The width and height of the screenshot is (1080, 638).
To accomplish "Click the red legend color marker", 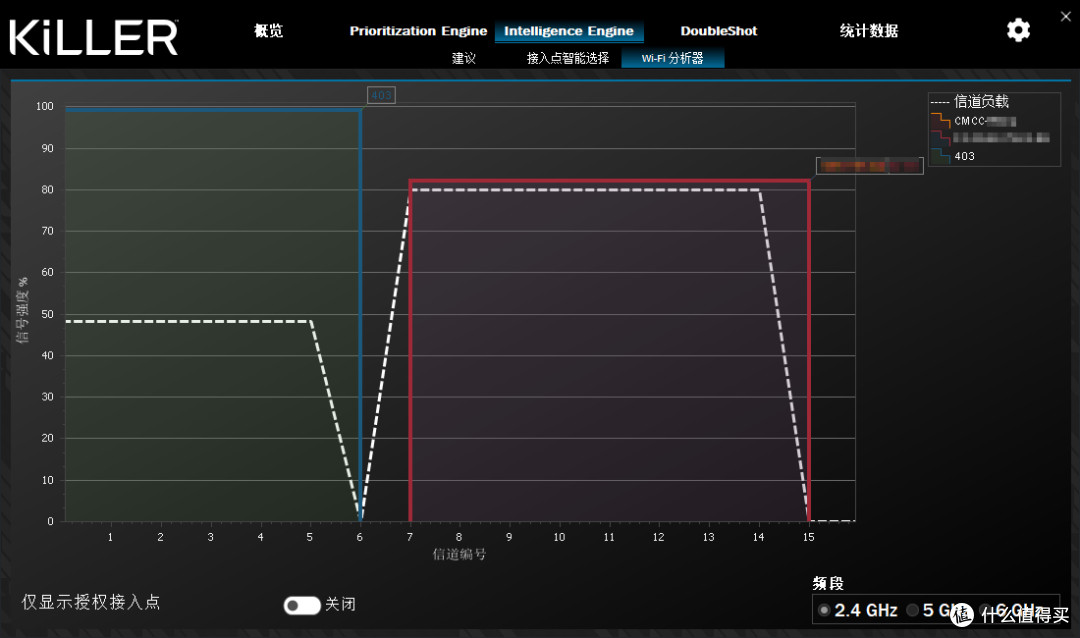I will click(x=940, y=138).
